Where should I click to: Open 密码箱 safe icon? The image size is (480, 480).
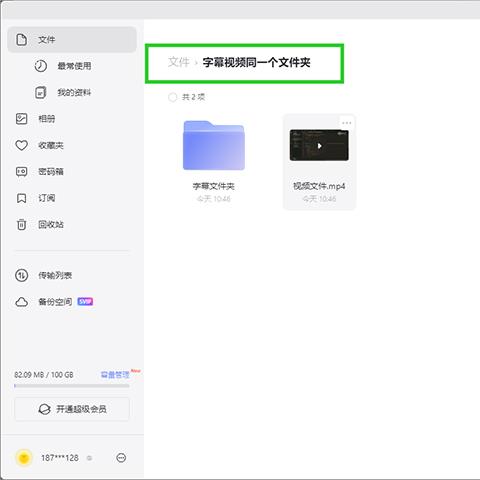(22, 172)
